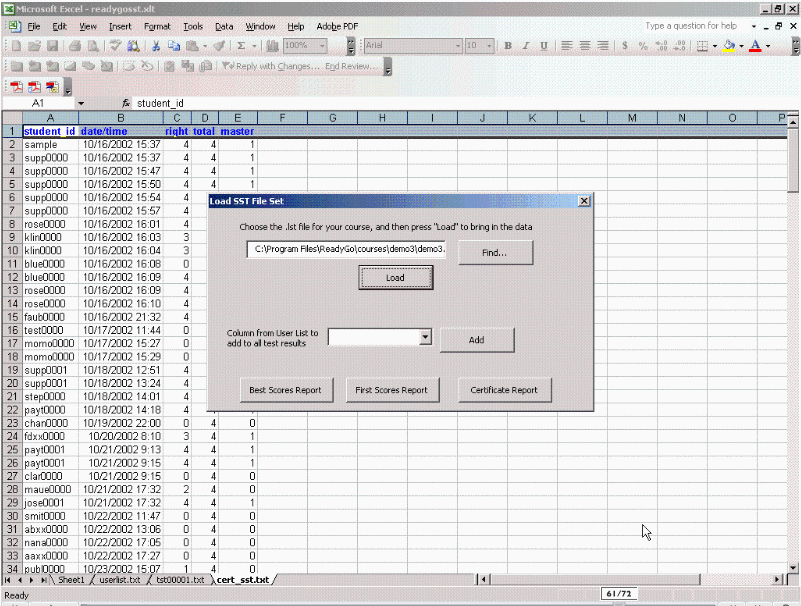Expand the Font Color dropdown arrow

768,46
